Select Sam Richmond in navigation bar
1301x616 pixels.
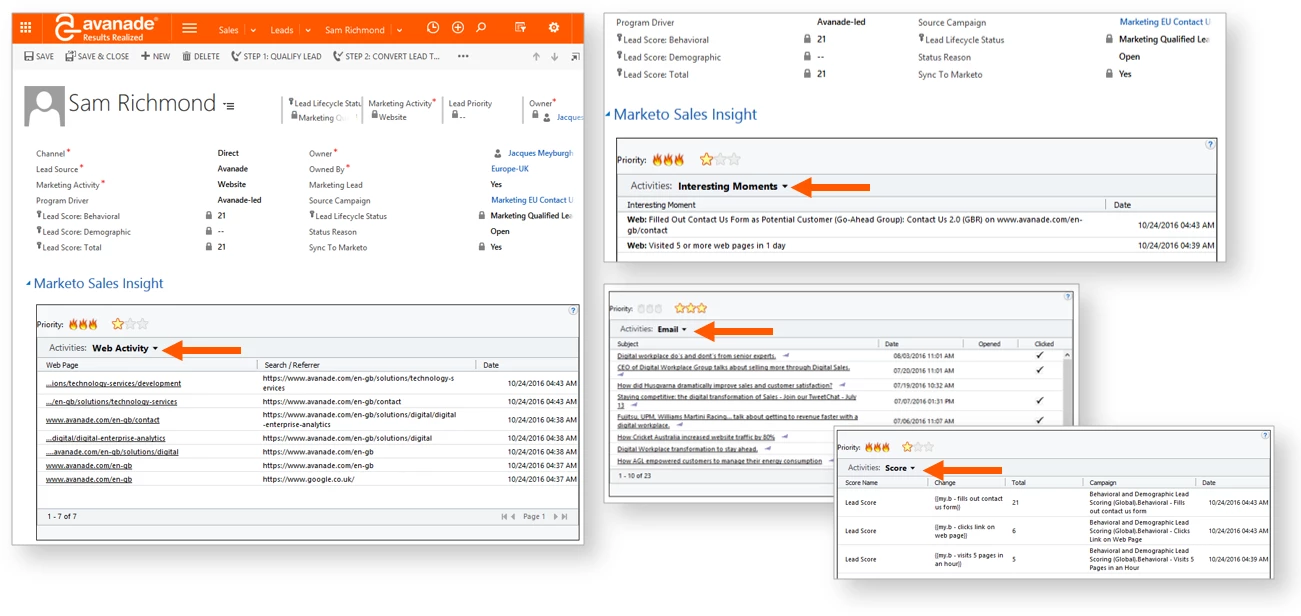[355, 30]
